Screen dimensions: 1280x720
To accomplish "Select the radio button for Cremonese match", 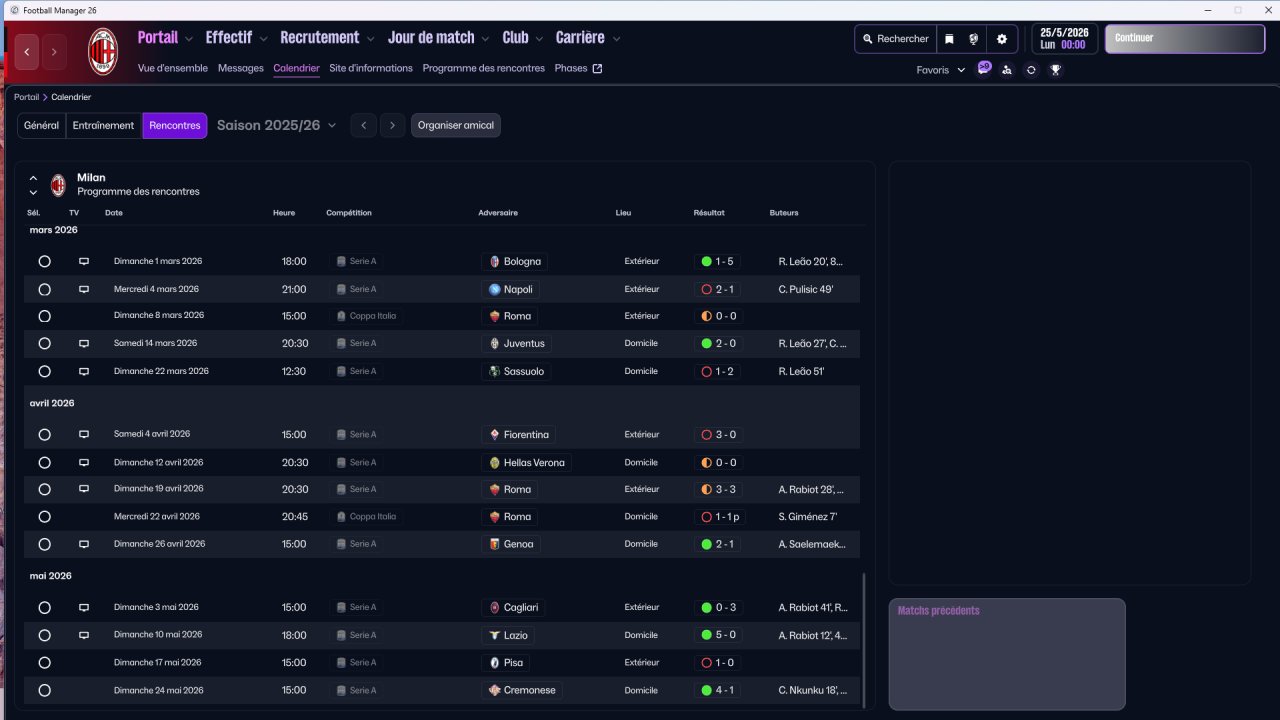I will click(x=44, y=691).
